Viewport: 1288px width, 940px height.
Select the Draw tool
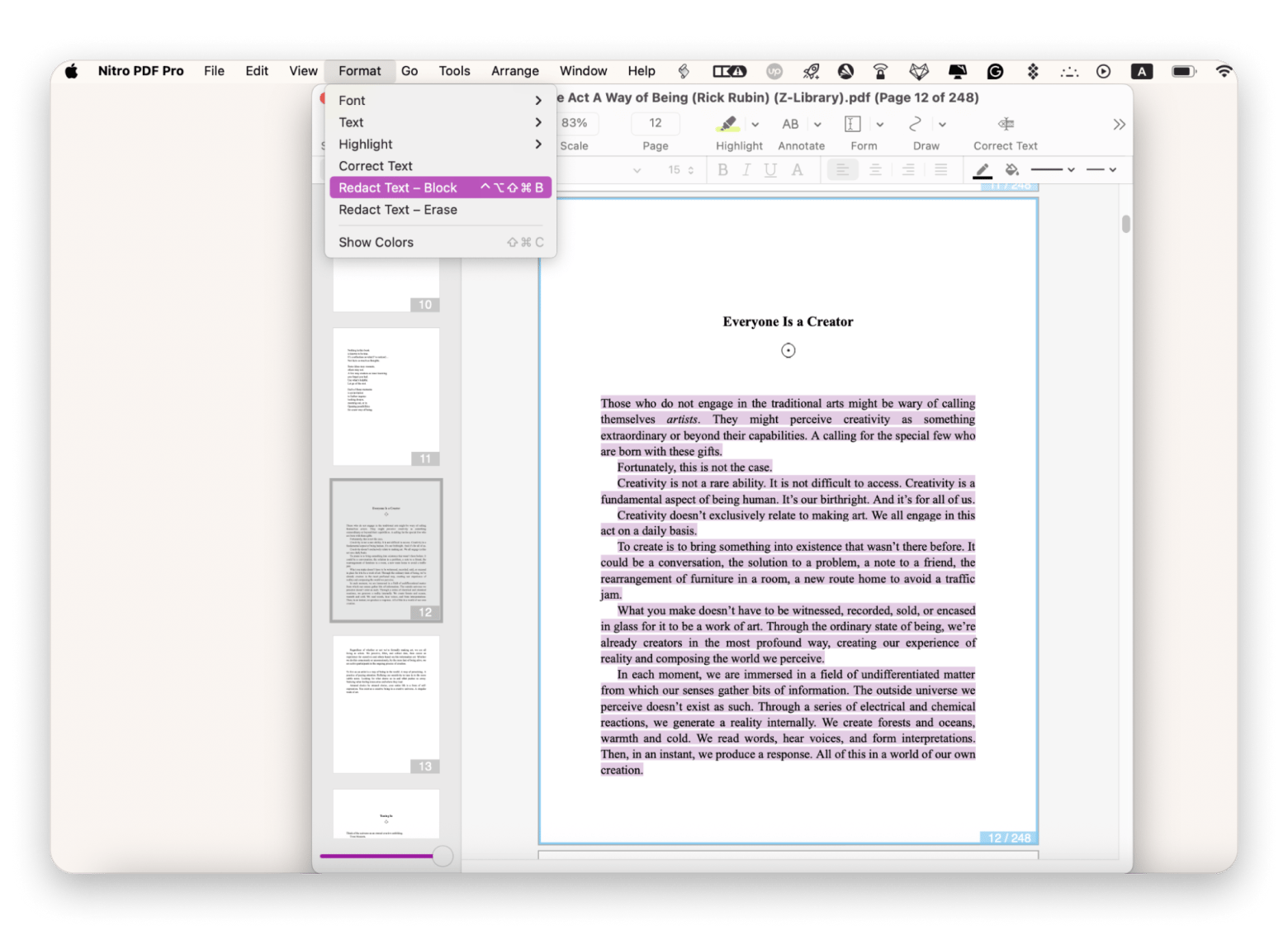tap(915, 125)
